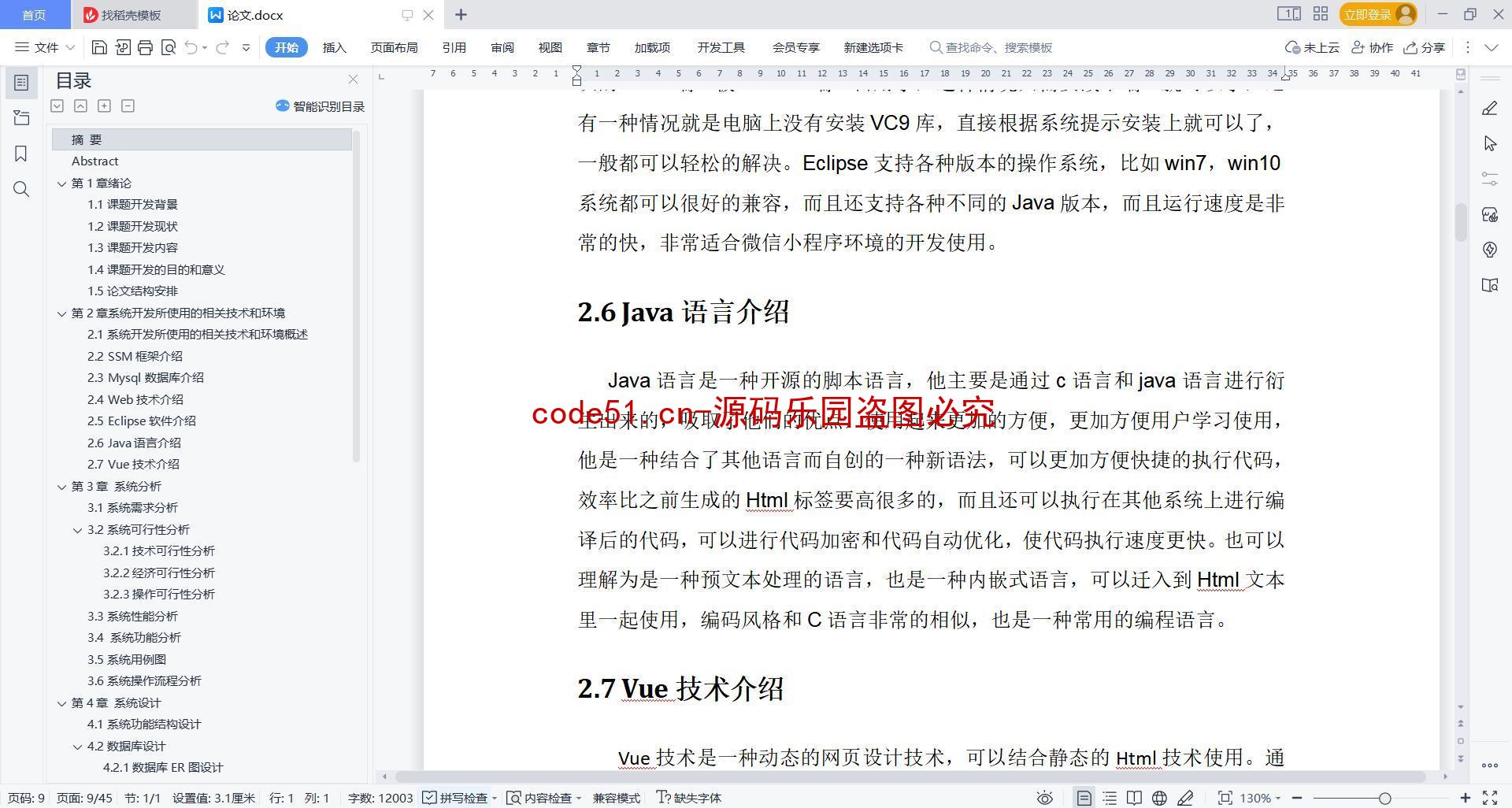The width and height of the screenshot is (1512, 808).
Task: Select the pen/format tool in right sidebar
Action: pyautogui.click(x=1489, y=109)
